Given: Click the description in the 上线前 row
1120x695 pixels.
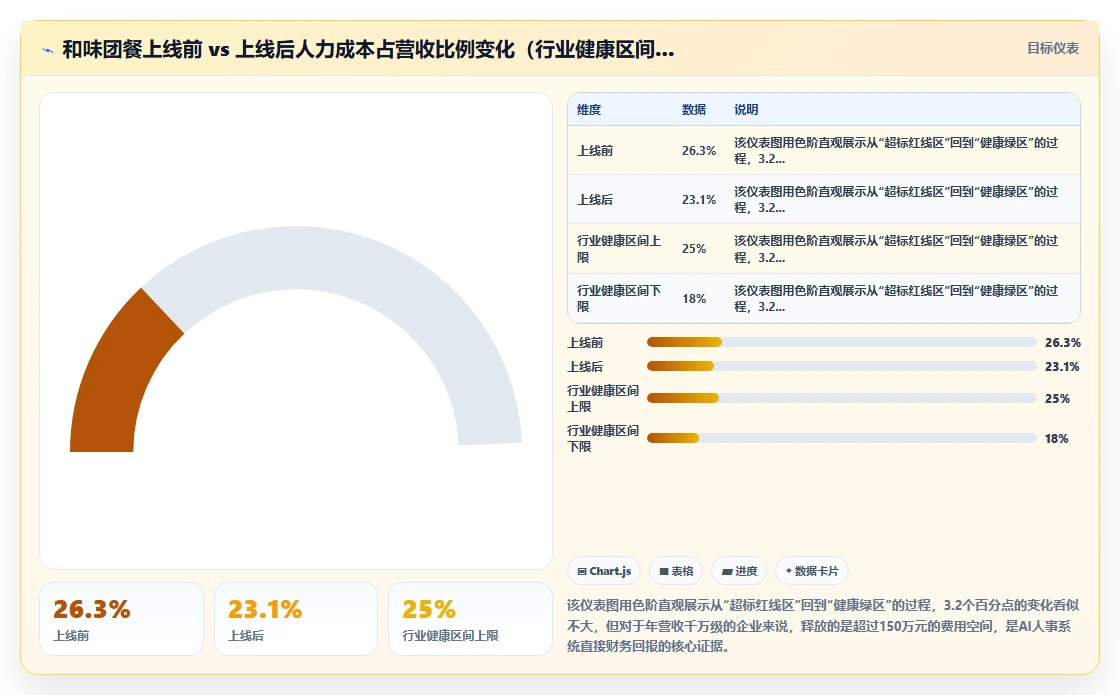Looking at the screenshot, I should tap(896, 151).
